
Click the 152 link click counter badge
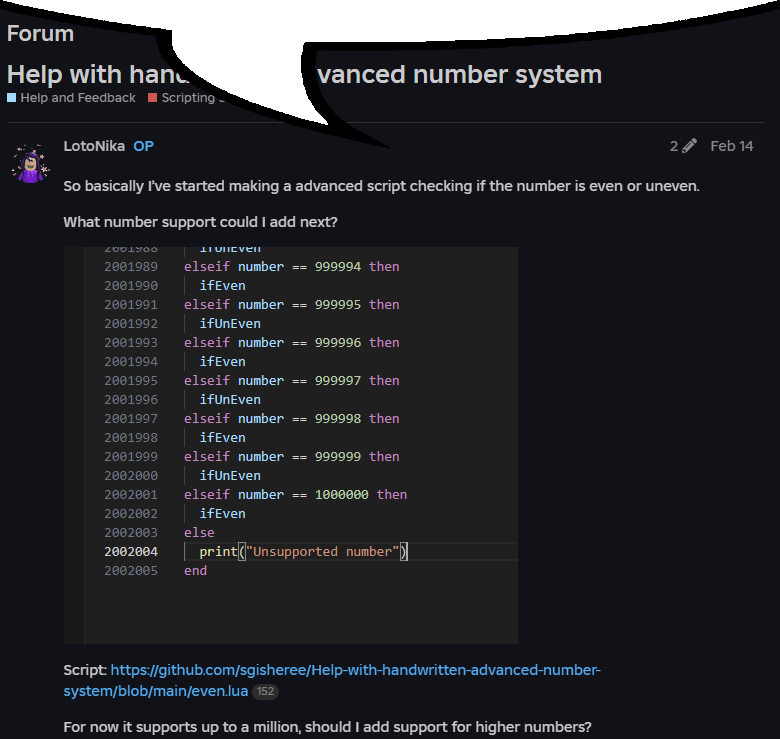264,691
